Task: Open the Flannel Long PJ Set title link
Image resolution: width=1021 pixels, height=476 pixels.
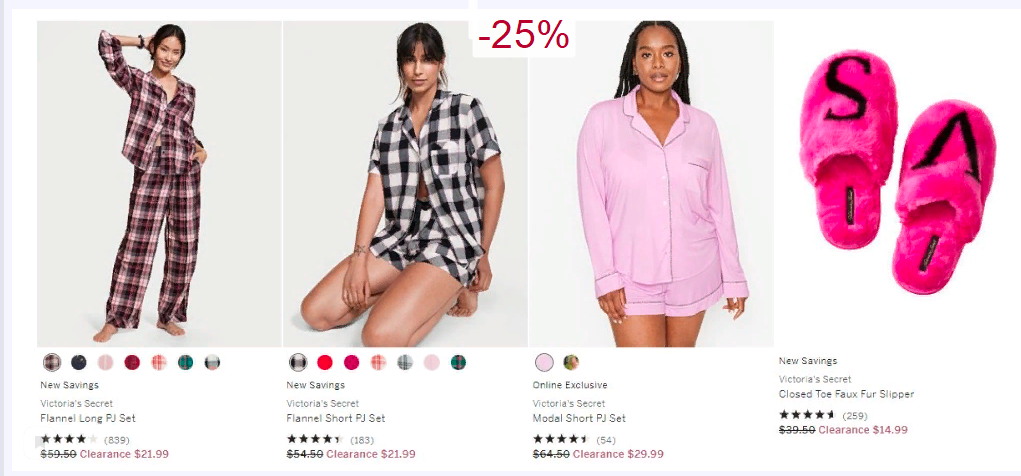Action: click(88, 418)
